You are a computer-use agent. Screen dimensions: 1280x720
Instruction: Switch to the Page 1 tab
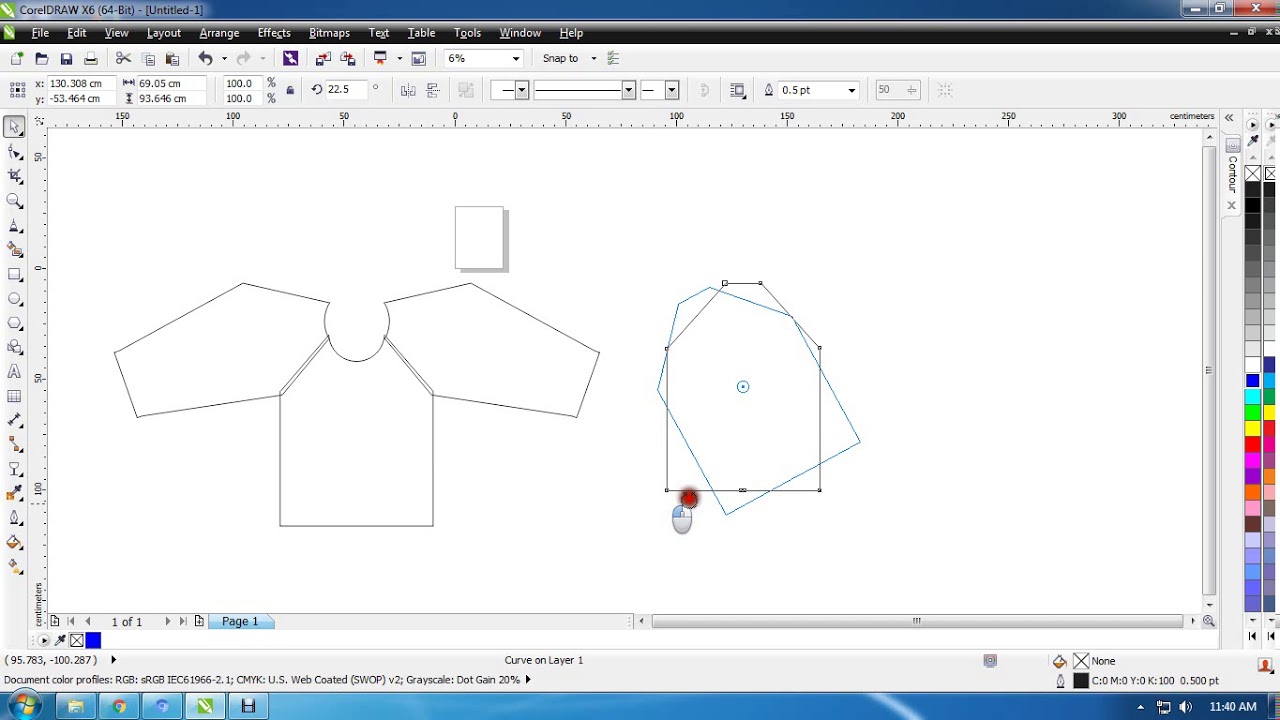point(240,621)
